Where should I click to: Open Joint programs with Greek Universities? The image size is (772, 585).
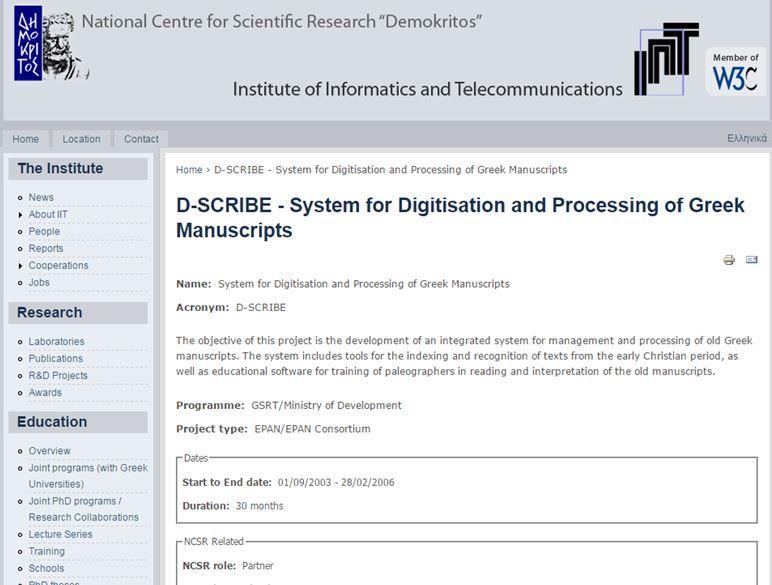click(88, 476)
